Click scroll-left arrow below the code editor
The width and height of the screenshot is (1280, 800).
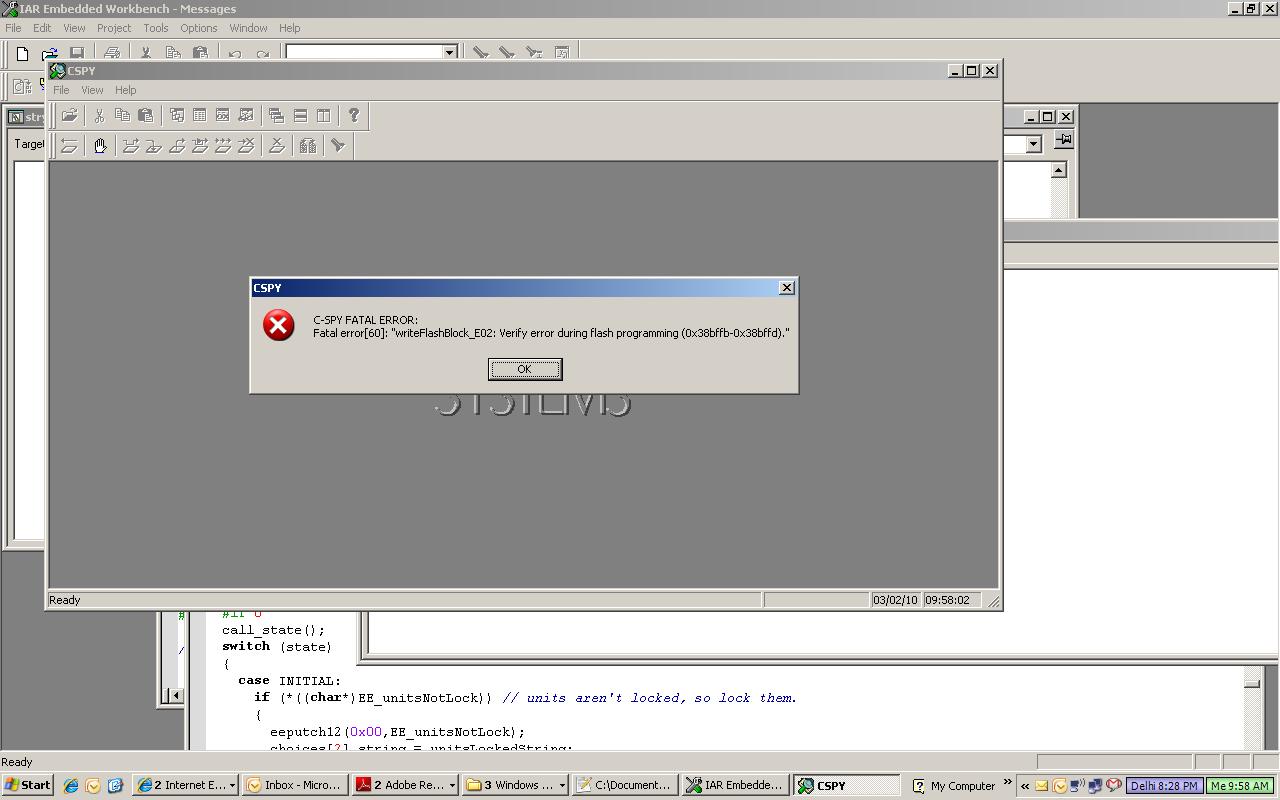pos(175,695)
